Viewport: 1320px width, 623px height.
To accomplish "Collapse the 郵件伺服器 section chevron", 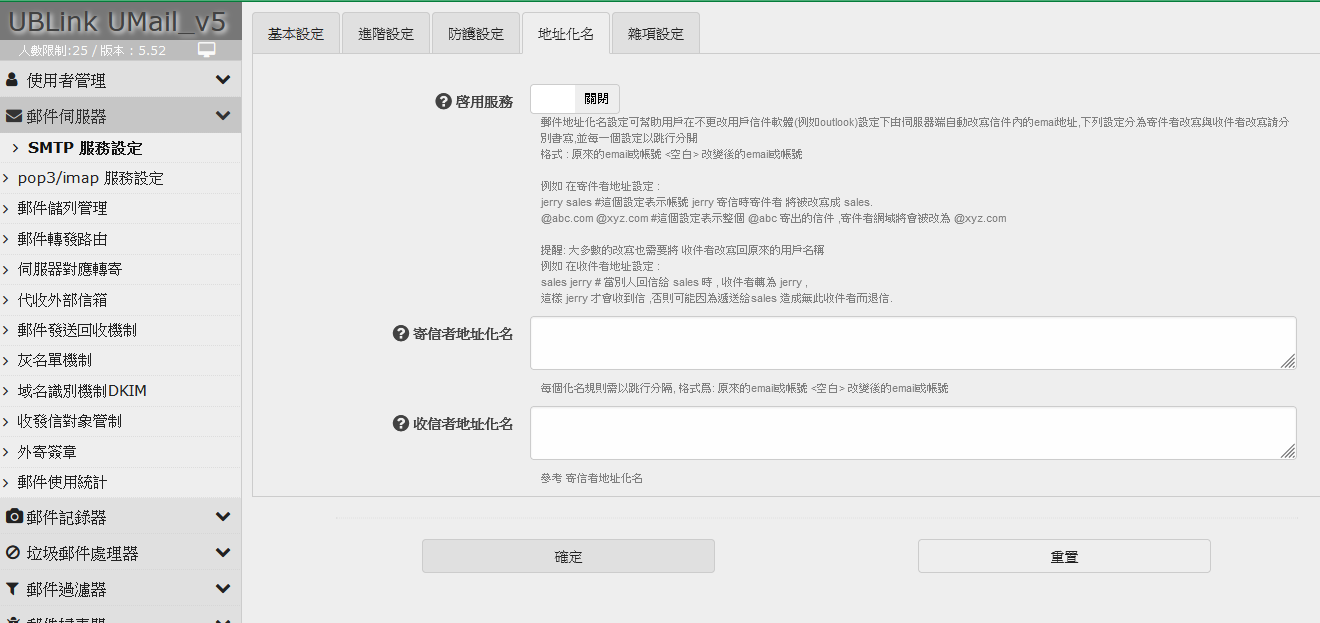I will coord(223,116).
